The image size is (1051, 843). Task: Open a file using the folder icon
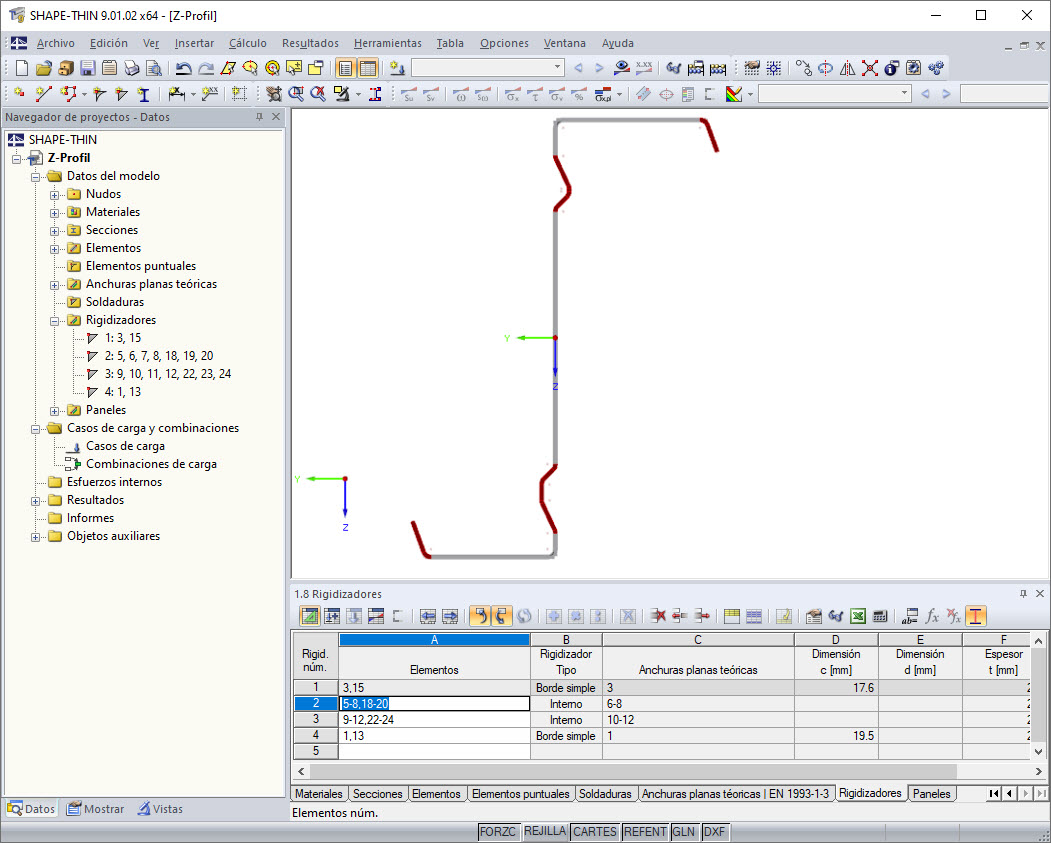tap(44, 68)
